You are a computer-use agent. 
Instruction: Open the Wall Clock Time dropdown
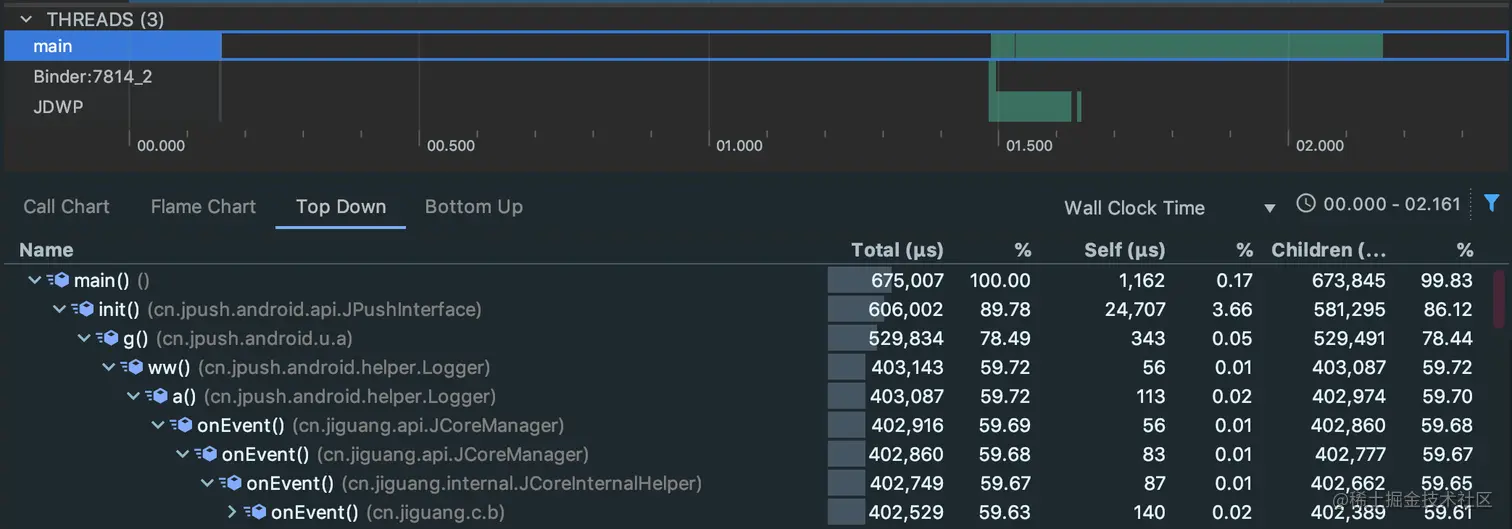[1170, 208]
